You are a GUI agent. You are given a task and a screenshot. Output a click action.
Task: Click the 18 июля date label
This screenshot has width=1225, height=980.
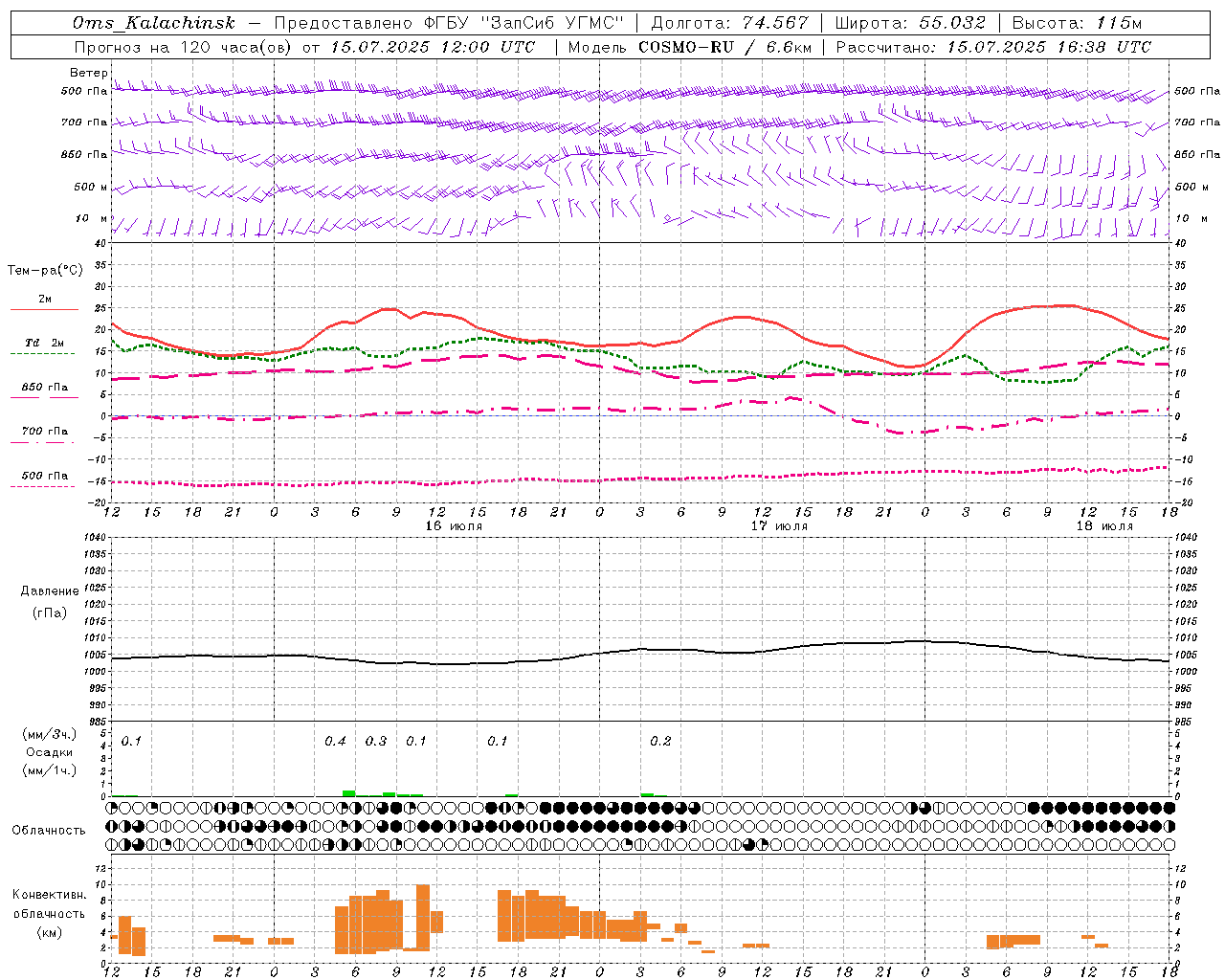coord(1104,525)
